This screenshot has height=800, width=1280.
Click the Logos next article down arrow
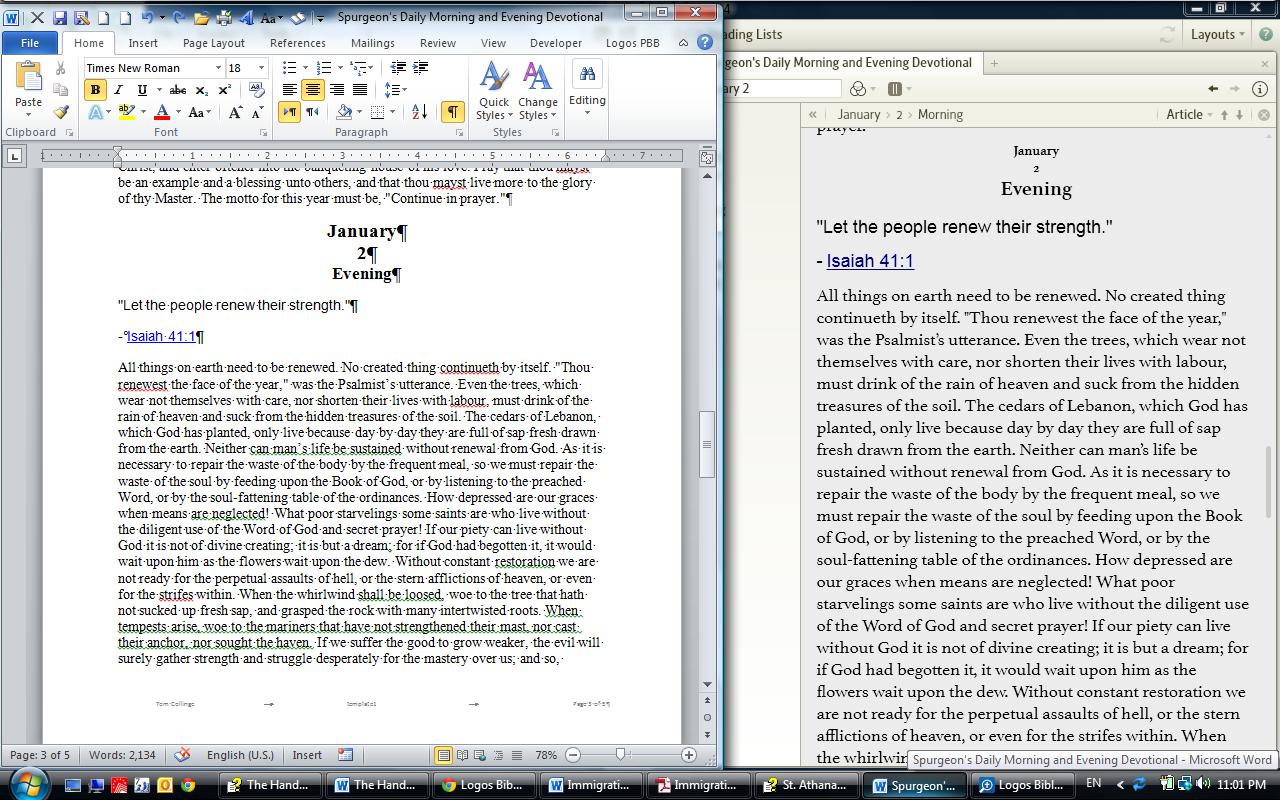[1239, 115]
